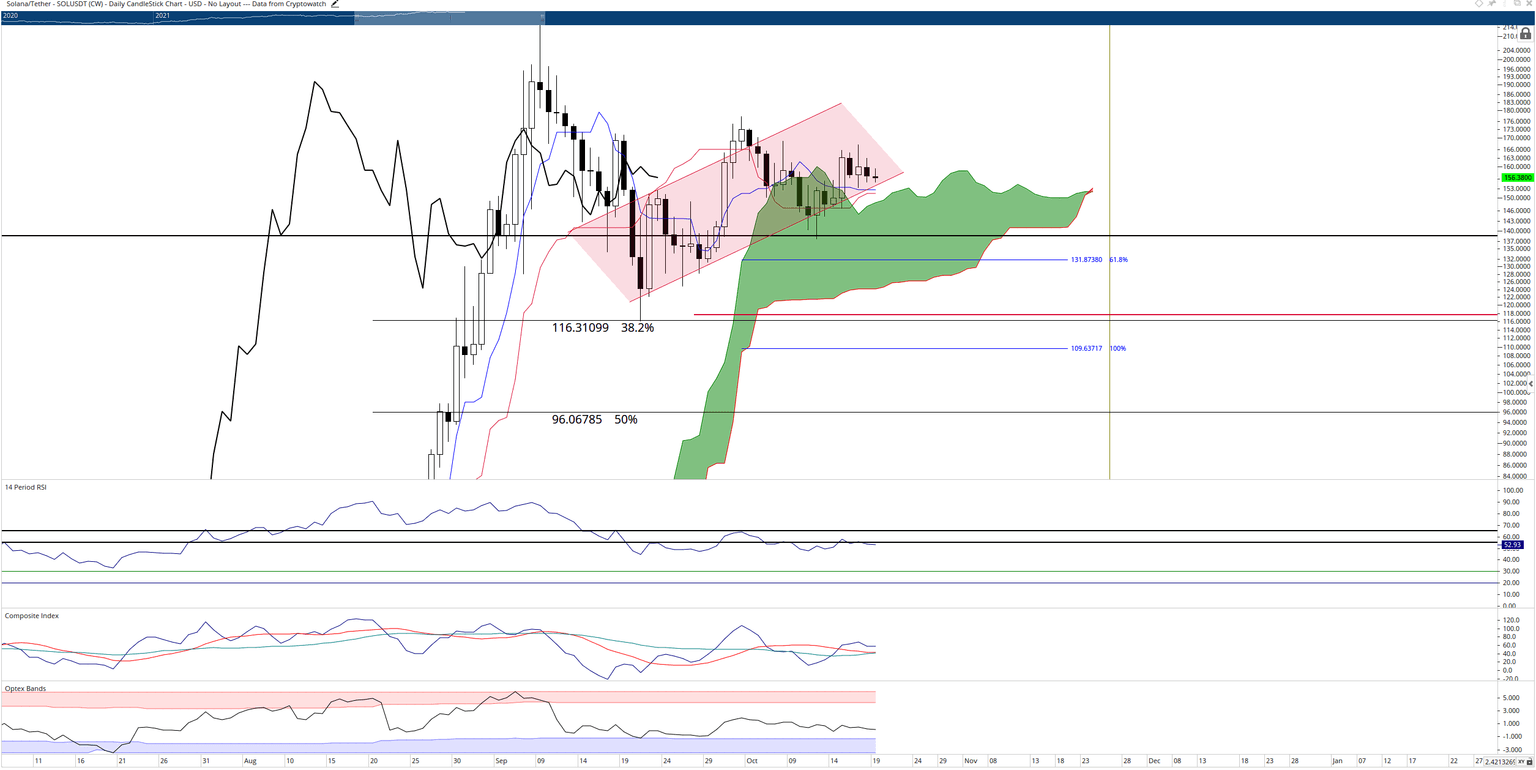The image size is (1536, 770).
Task: Click the Dec label on the date axis
Action: [1153, 761]
